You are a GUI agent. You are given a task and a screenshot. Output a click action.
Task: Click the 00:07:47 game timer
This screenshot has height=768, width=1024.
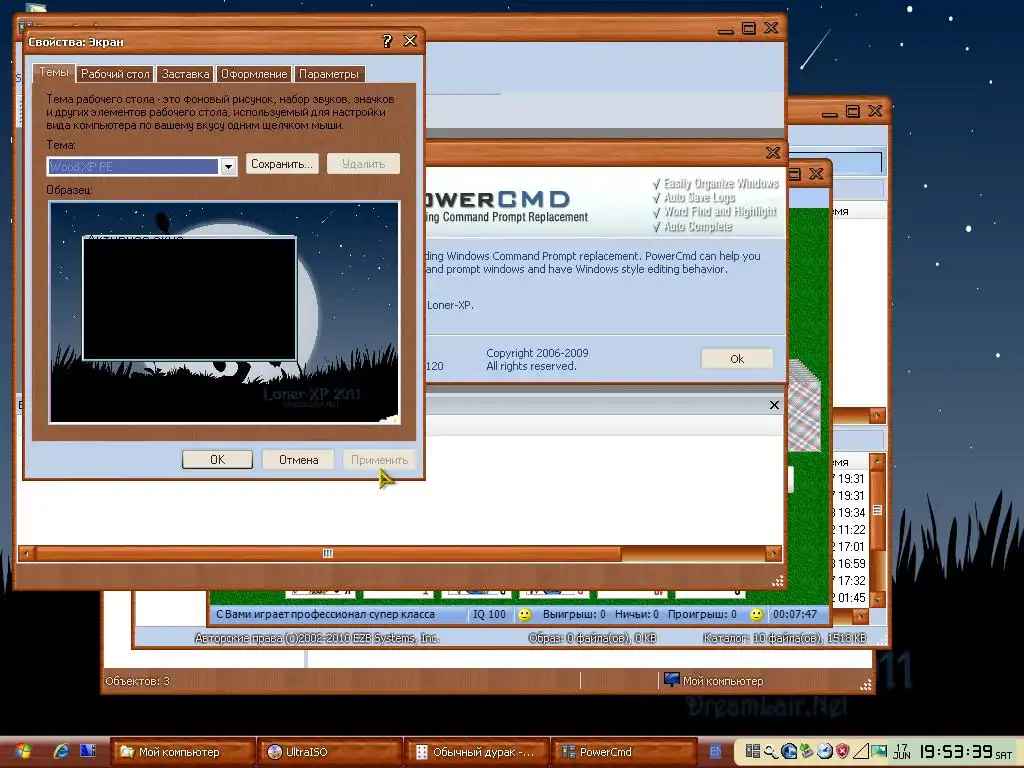tap(795, 615)
